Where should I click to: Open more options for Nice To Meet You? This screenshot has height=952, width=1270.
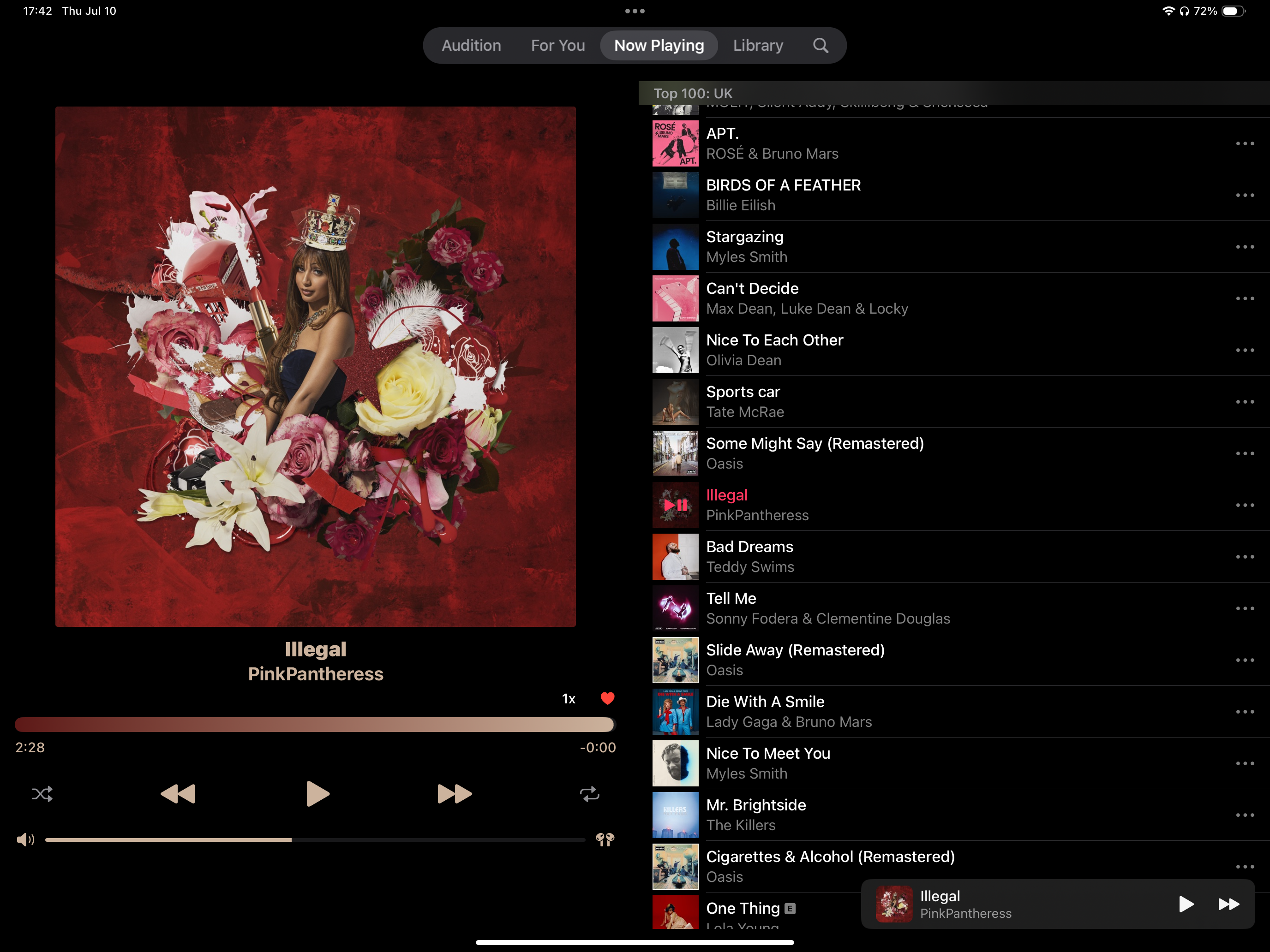1245,763
